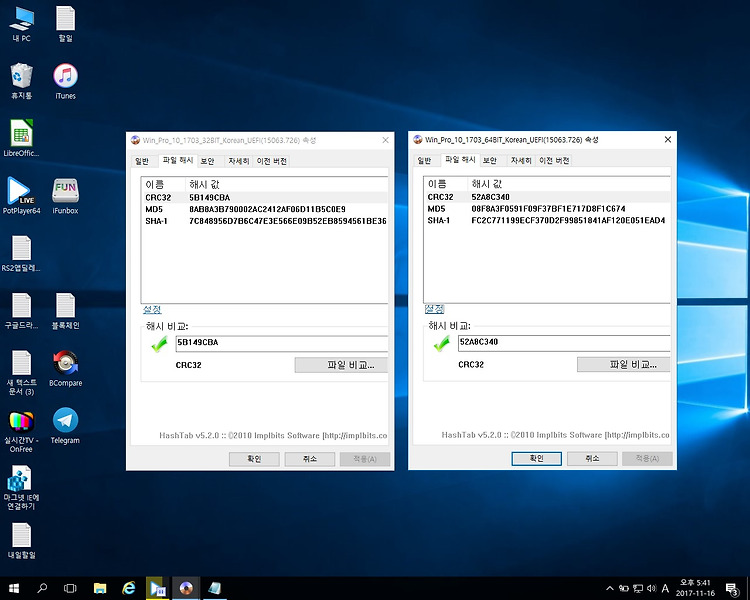Click the IME language indicator A
Viewport: 750px width, 600px height.
click(665, 589)
